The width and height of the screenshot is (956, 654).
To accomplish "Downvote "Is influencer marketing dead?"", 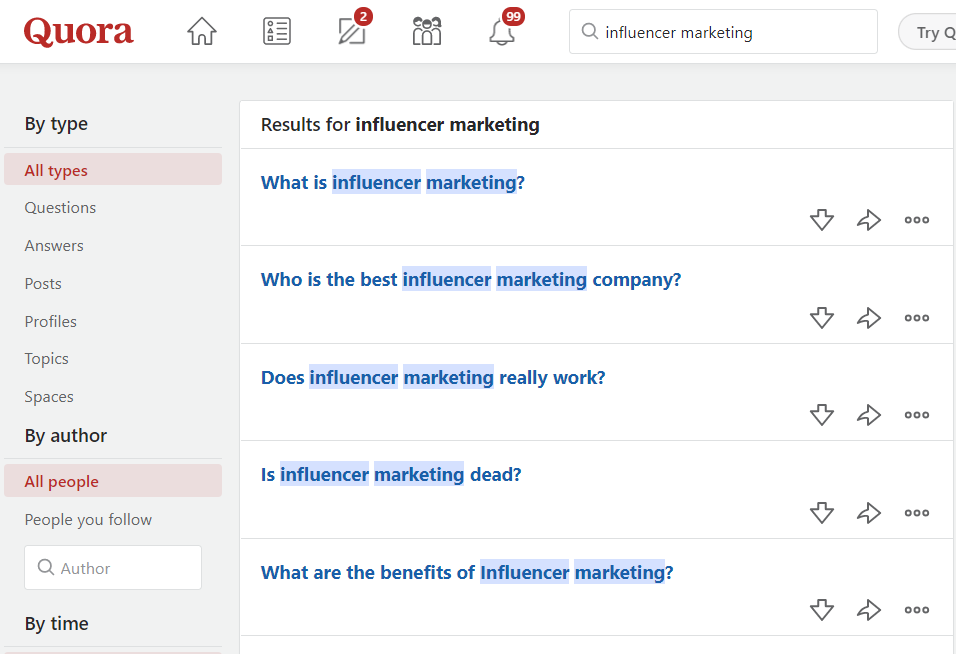I will click(822, 513).
